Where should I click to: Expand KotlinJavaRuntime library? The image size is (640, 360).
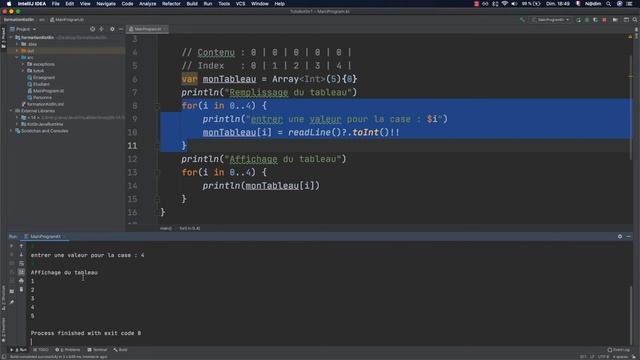[x=17, y=124]
